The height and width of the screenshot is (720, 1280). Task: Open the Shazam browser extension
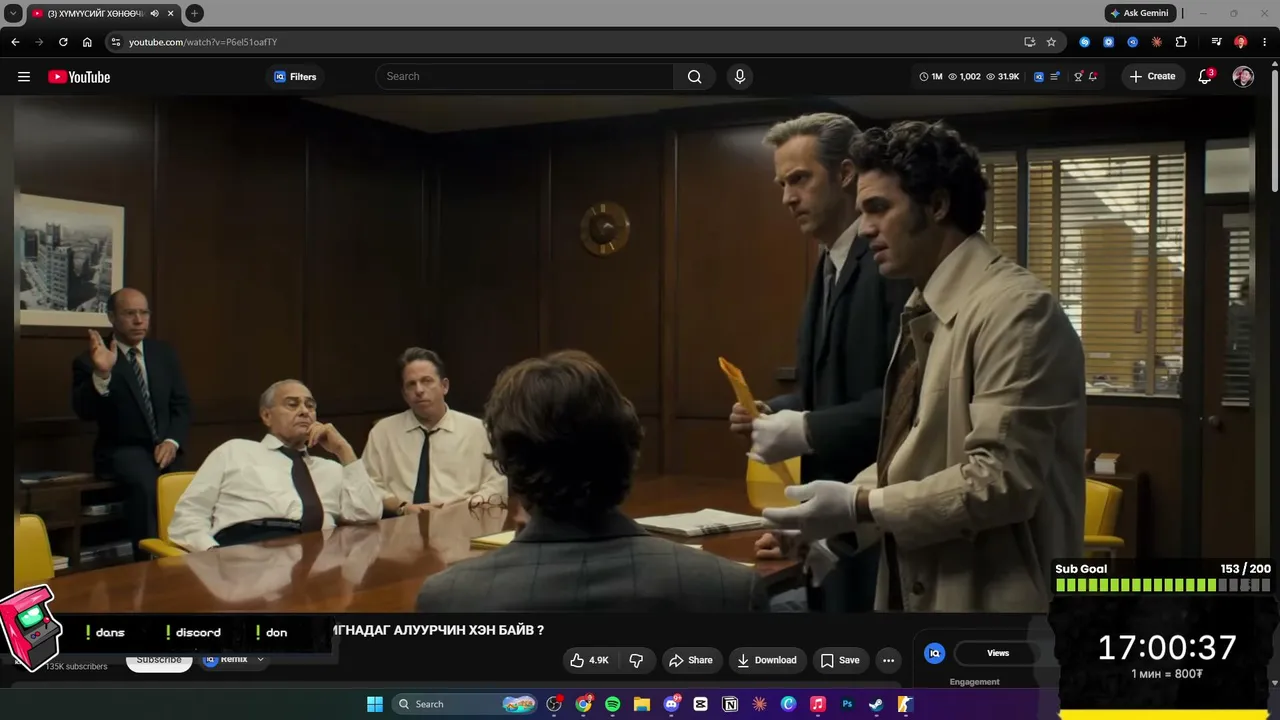point(1085,42)
